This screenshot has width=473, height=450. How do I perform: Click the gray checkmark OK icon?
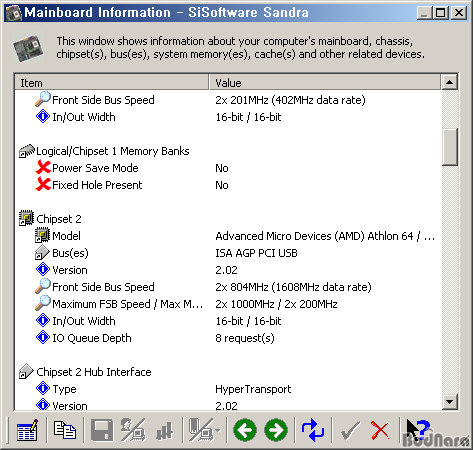pyautogui.click(x=350, y=431)
